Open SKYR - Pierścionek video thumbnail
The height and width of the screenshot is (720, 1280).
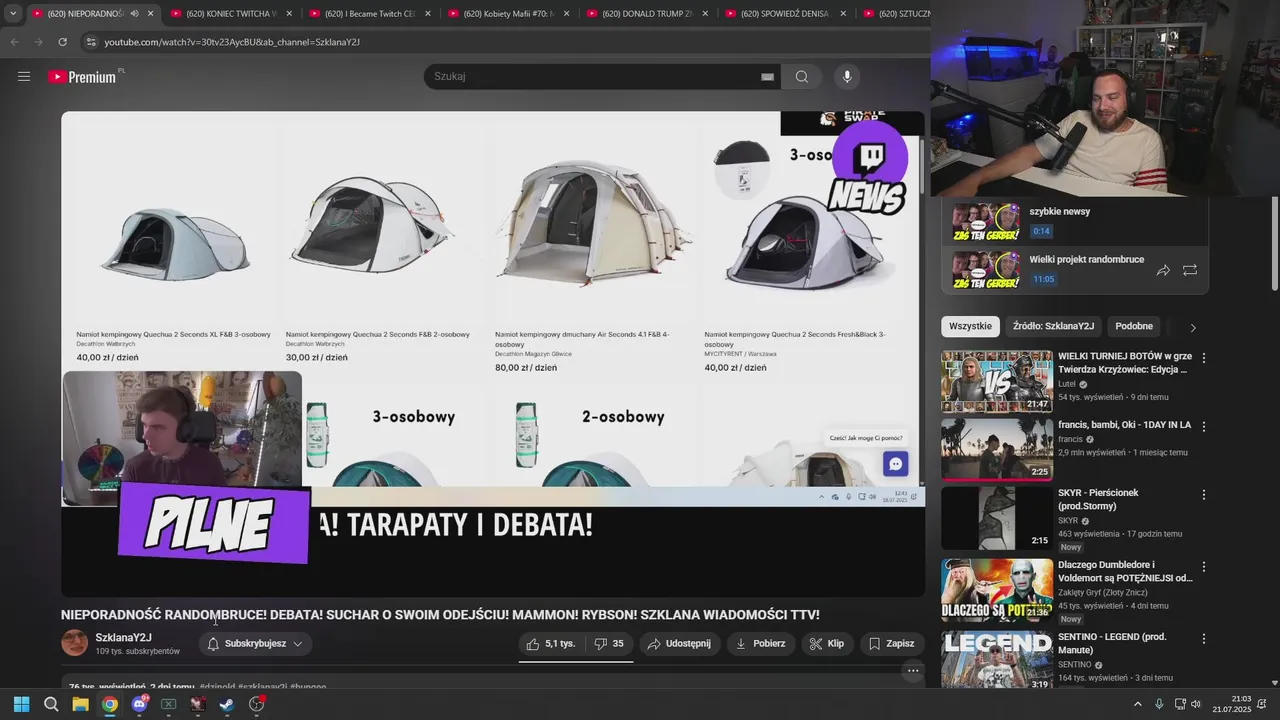[997, 518]
